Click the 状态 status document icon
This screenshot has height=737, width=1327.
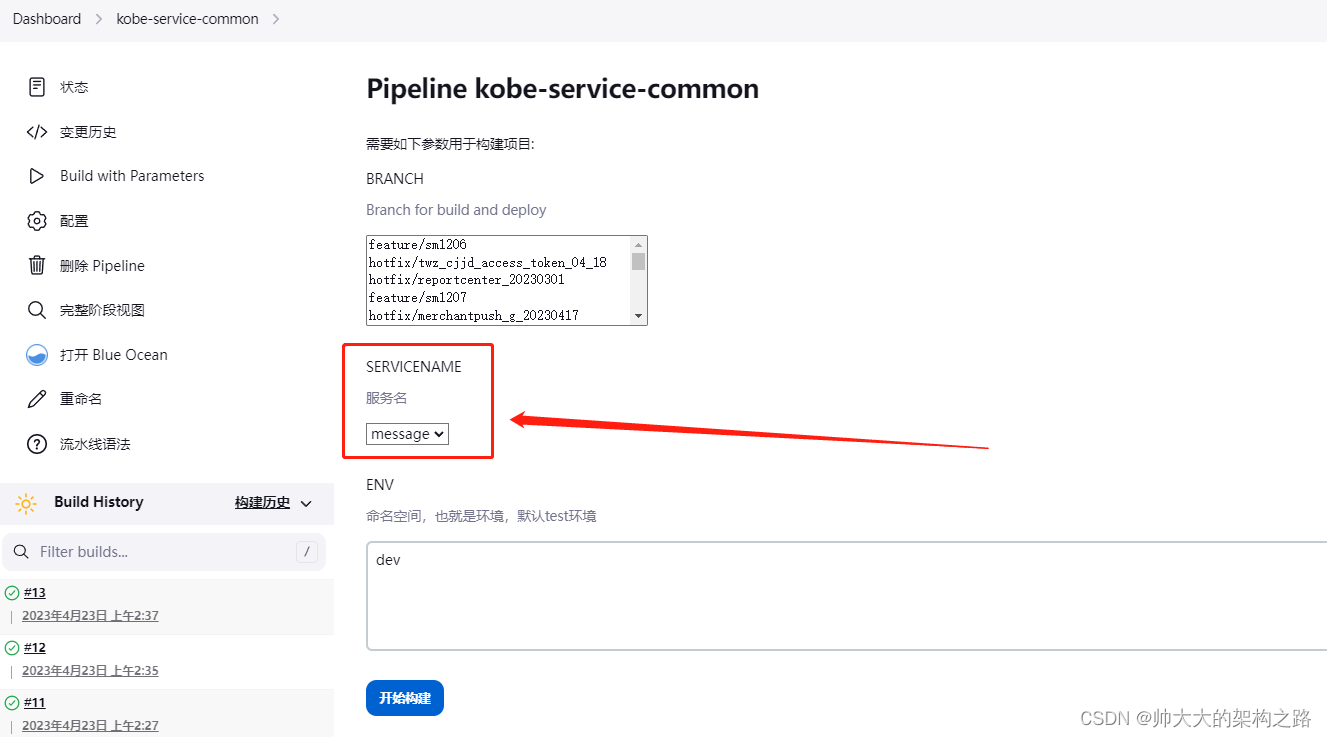[37, 87]
